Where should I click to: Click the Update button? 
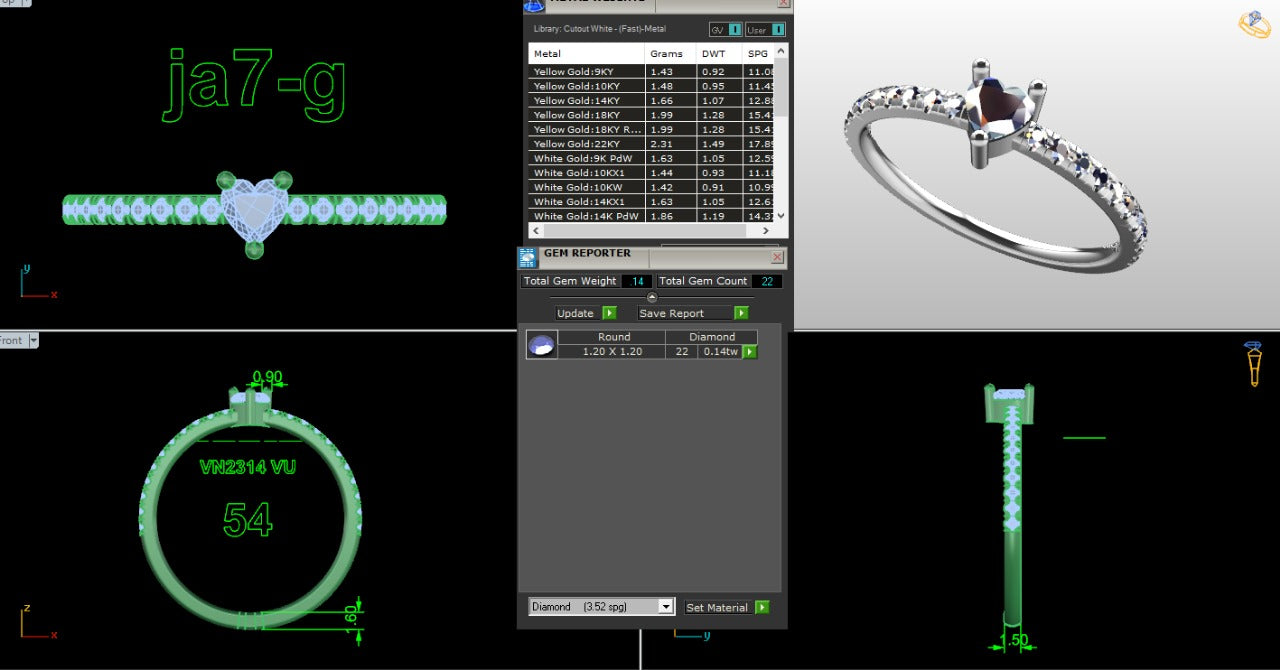click(575, 313)
